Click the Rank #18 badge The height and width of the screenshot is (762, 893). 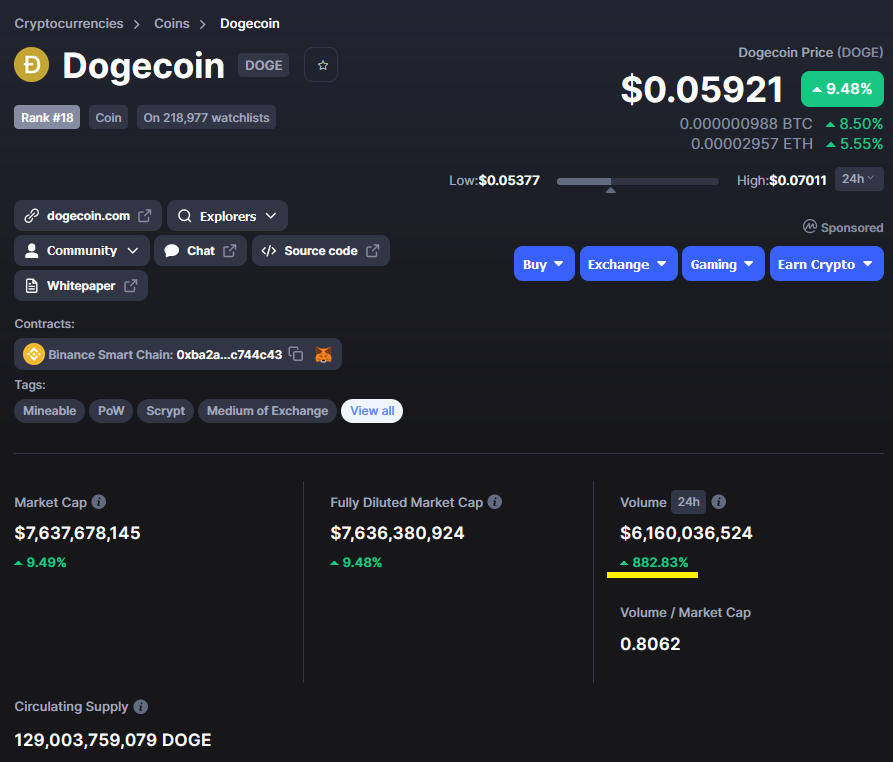47,117
